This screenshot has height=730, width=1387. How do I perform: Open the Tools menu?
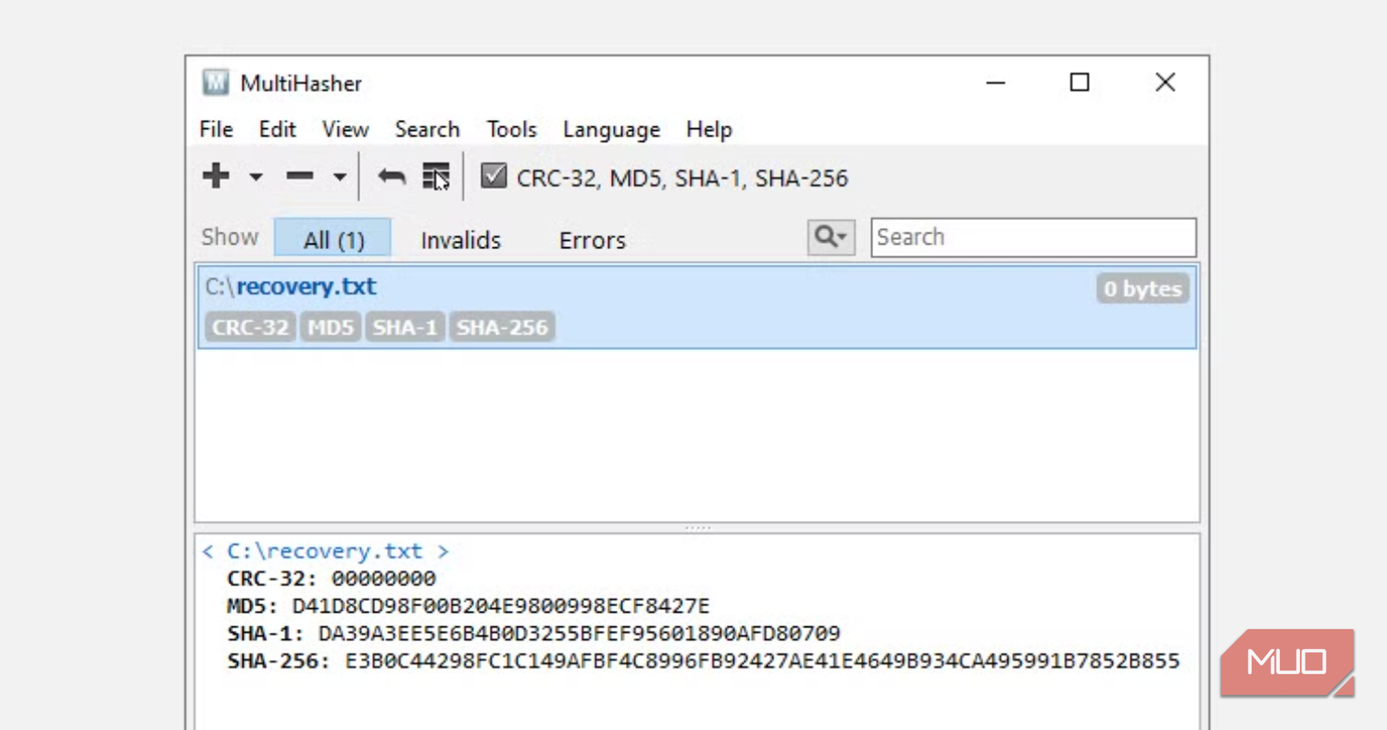[x=512, y=129]
